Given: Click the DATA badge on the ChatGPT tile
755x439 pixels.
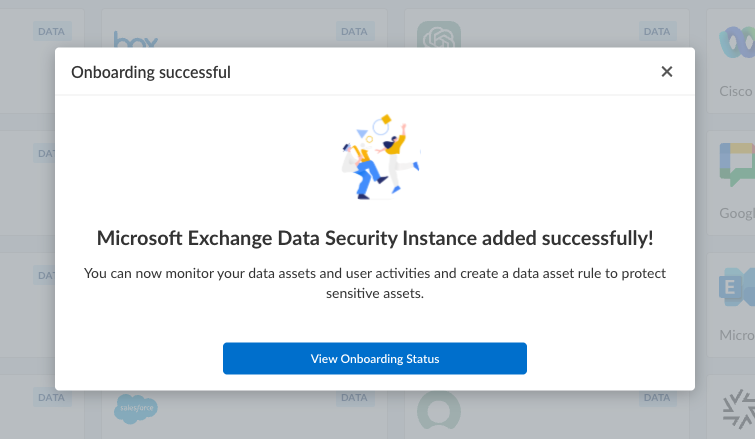Looking at the screenshot, I should coord(657,32).
